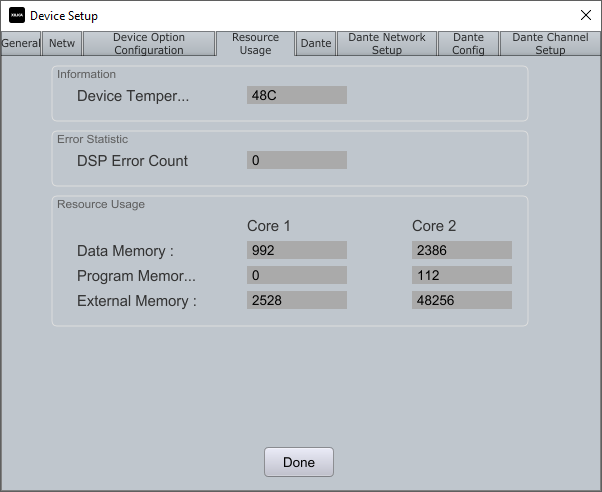This screenshot has height=492, width=602.
Task: Click the DSP Error Count value field
Action: tap(297, 160)
